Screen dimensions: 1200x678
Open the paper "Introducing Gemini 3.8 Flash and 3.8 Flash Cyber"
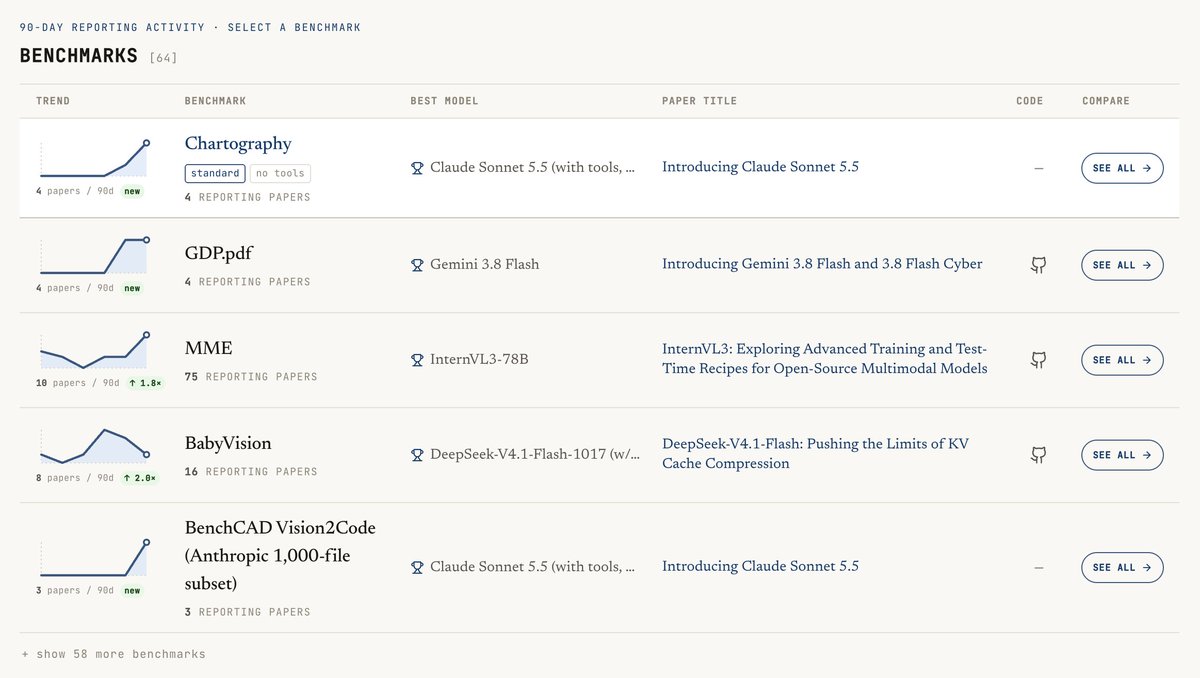[x=822, y=264]
